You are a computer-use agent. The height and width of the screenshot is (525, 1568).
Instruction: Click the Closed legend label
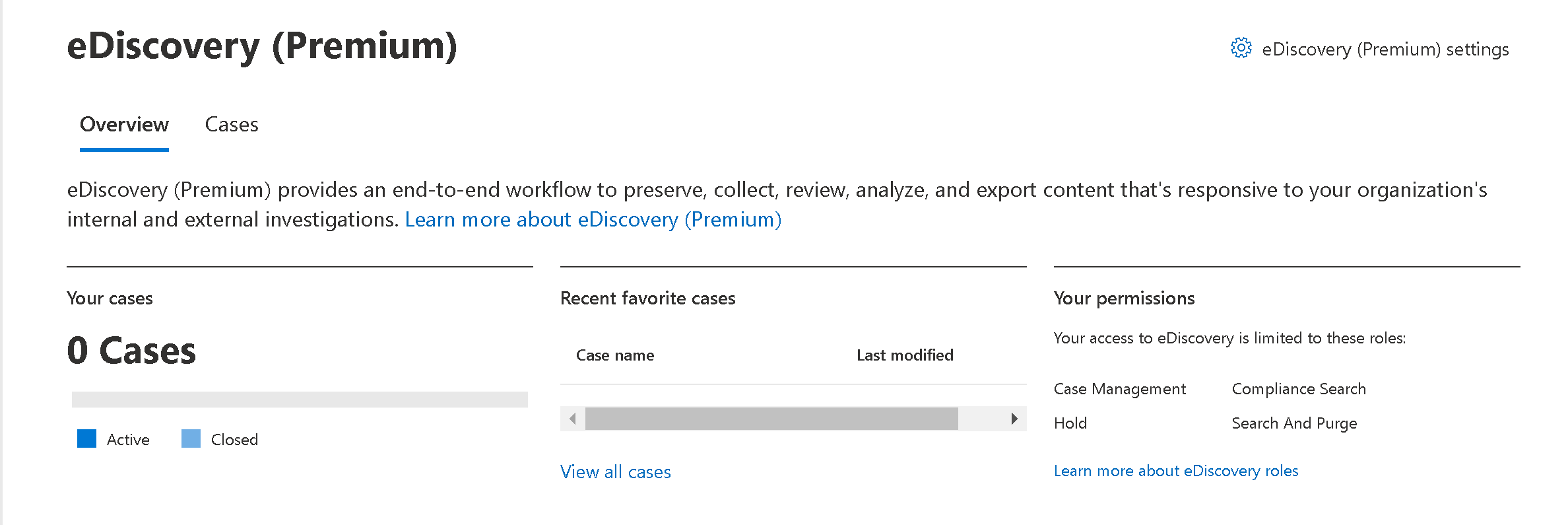(x=234, y=440)
